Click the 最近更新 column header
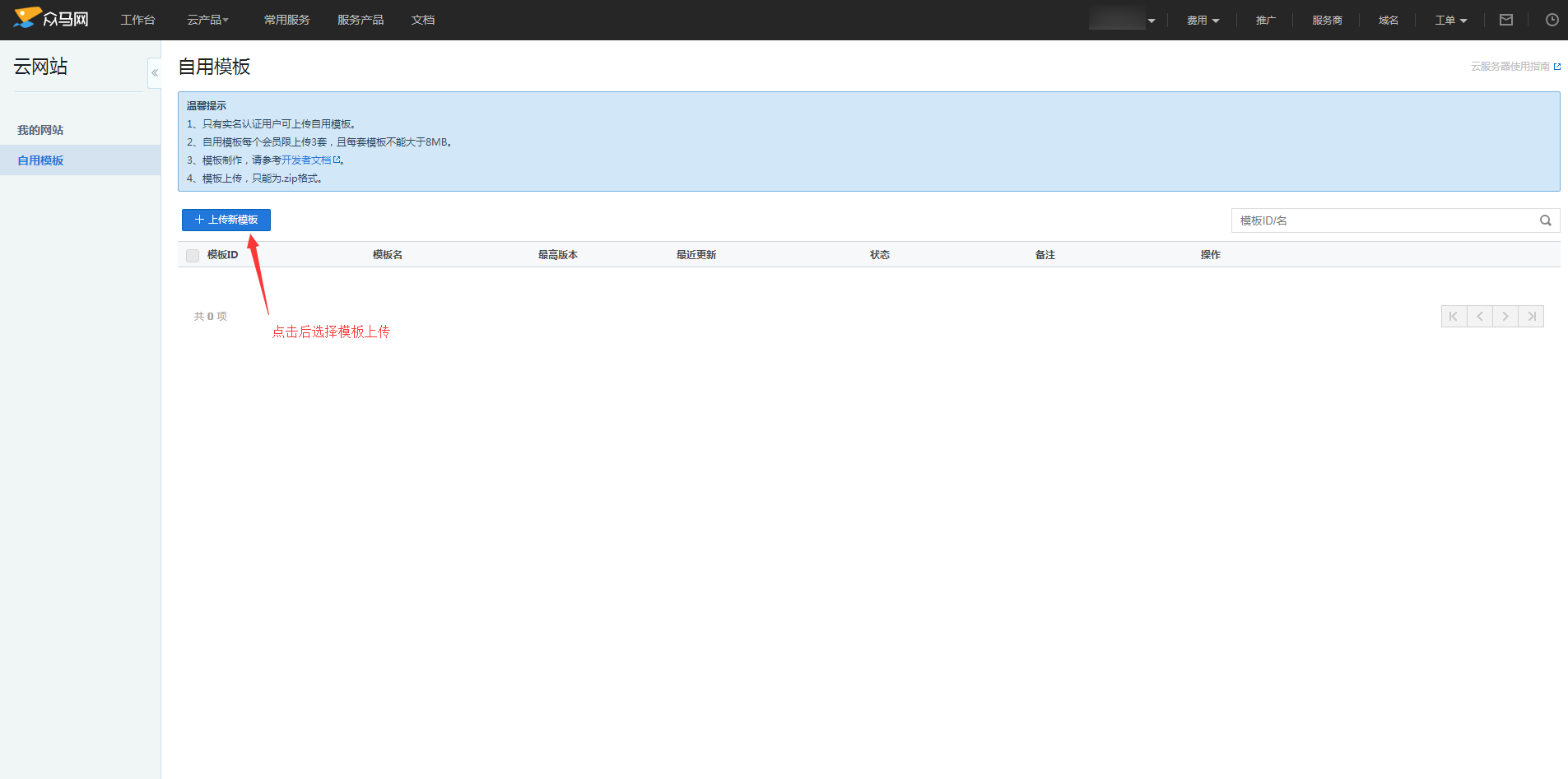The width and height of the screenshot is (1568, 779). tap(696, 255)
